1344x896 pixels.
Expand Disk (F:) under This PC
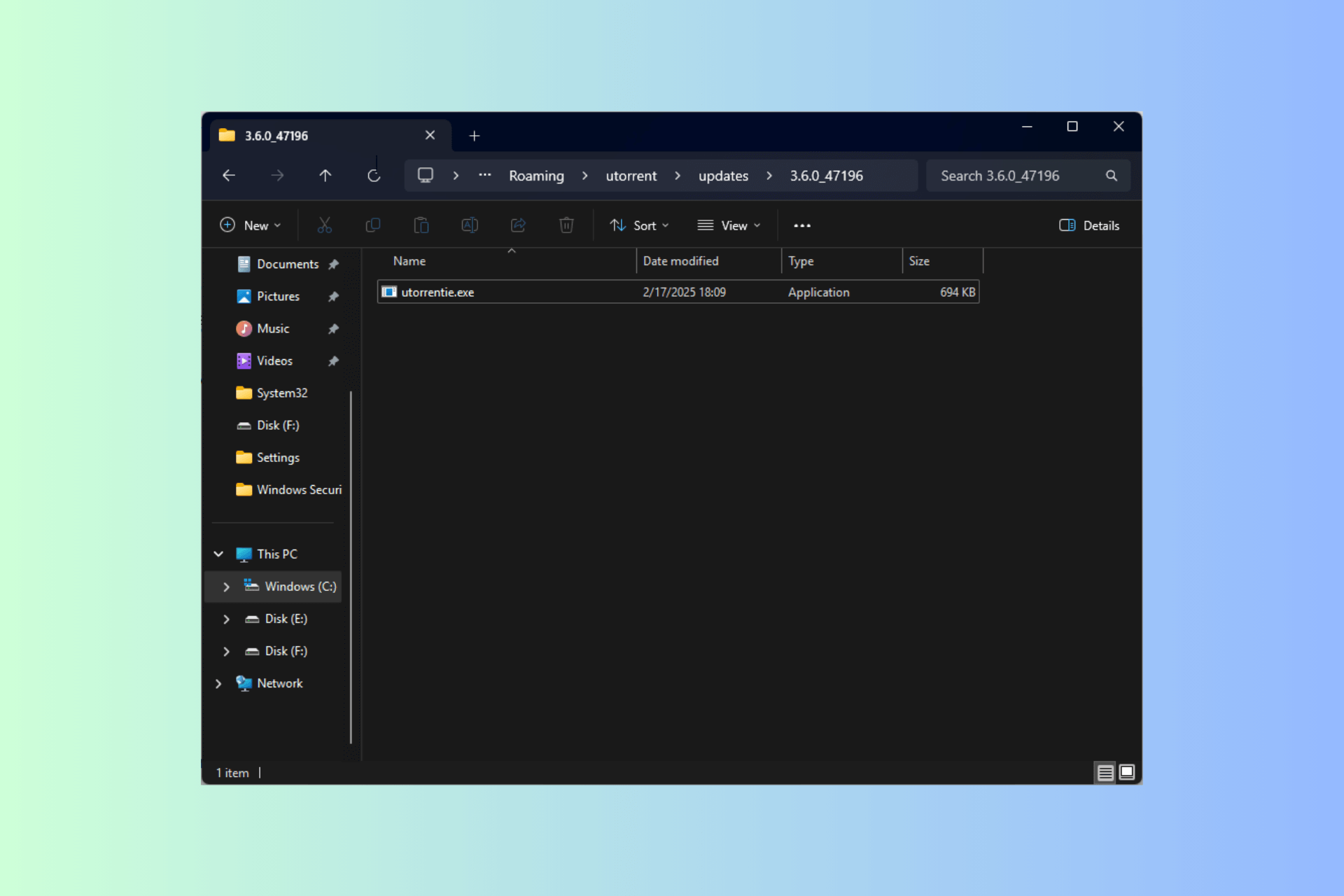[226, 651]
